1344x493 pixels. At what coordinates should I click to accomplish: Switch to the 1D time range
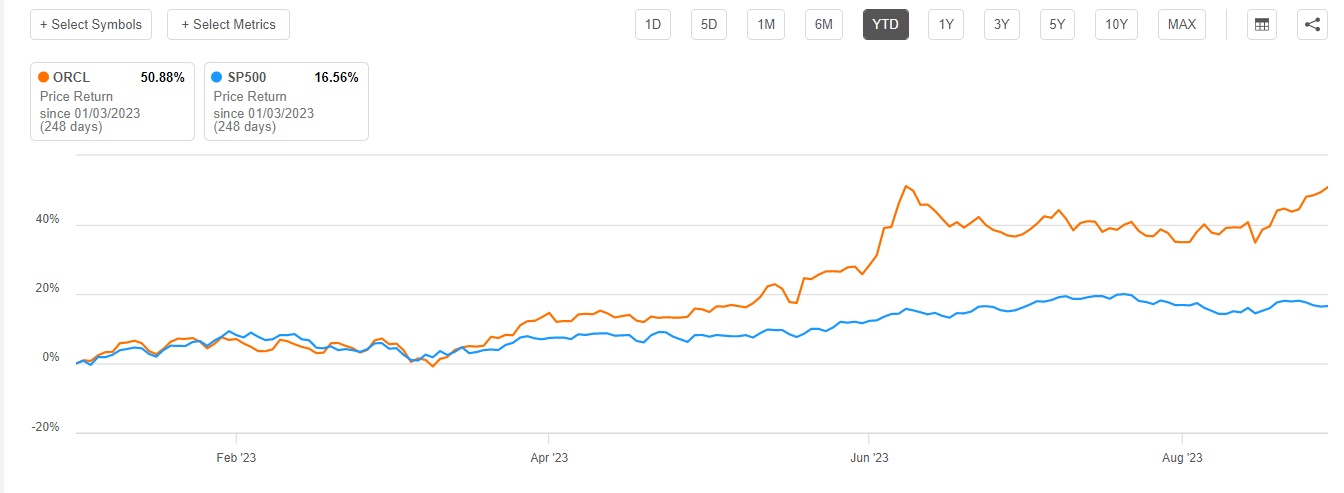653,25
